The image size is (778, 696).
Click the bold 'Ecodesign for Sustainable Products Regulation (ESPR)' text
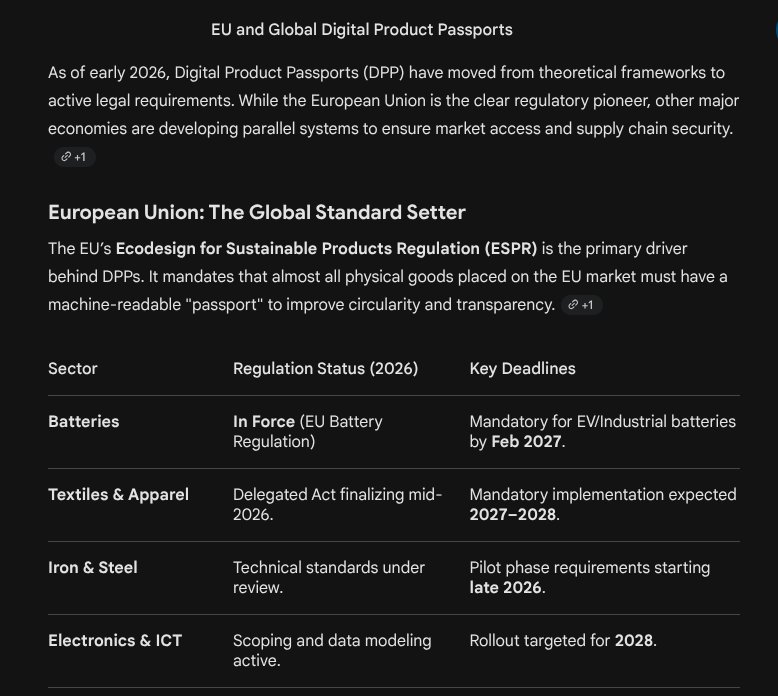pos(326,248)
